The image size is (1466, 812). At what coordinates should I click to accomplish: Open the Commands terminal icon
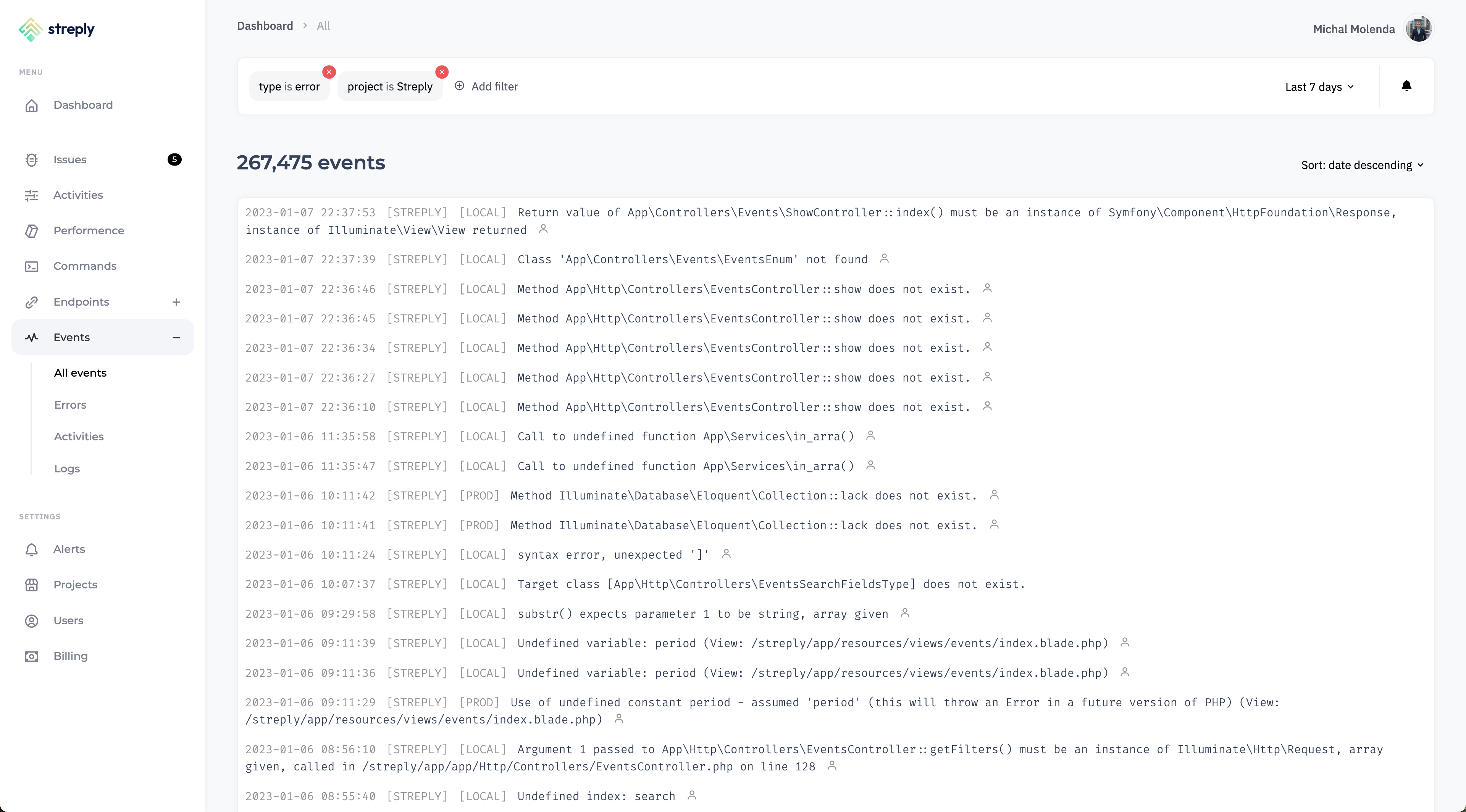click(32, 267)
